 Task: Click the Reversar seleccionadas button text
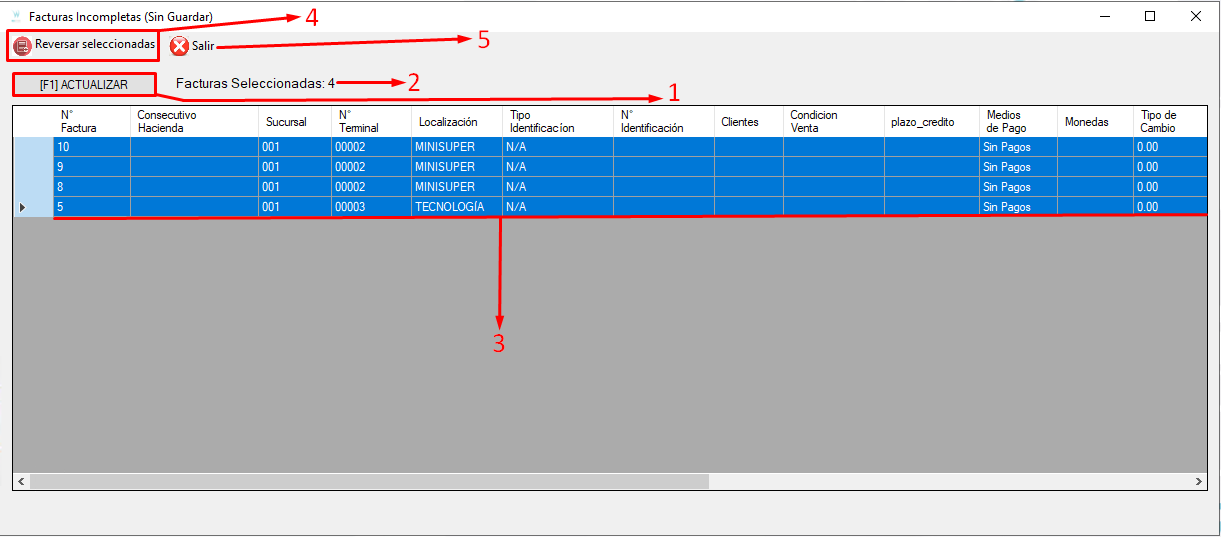(x=95, y=45)
